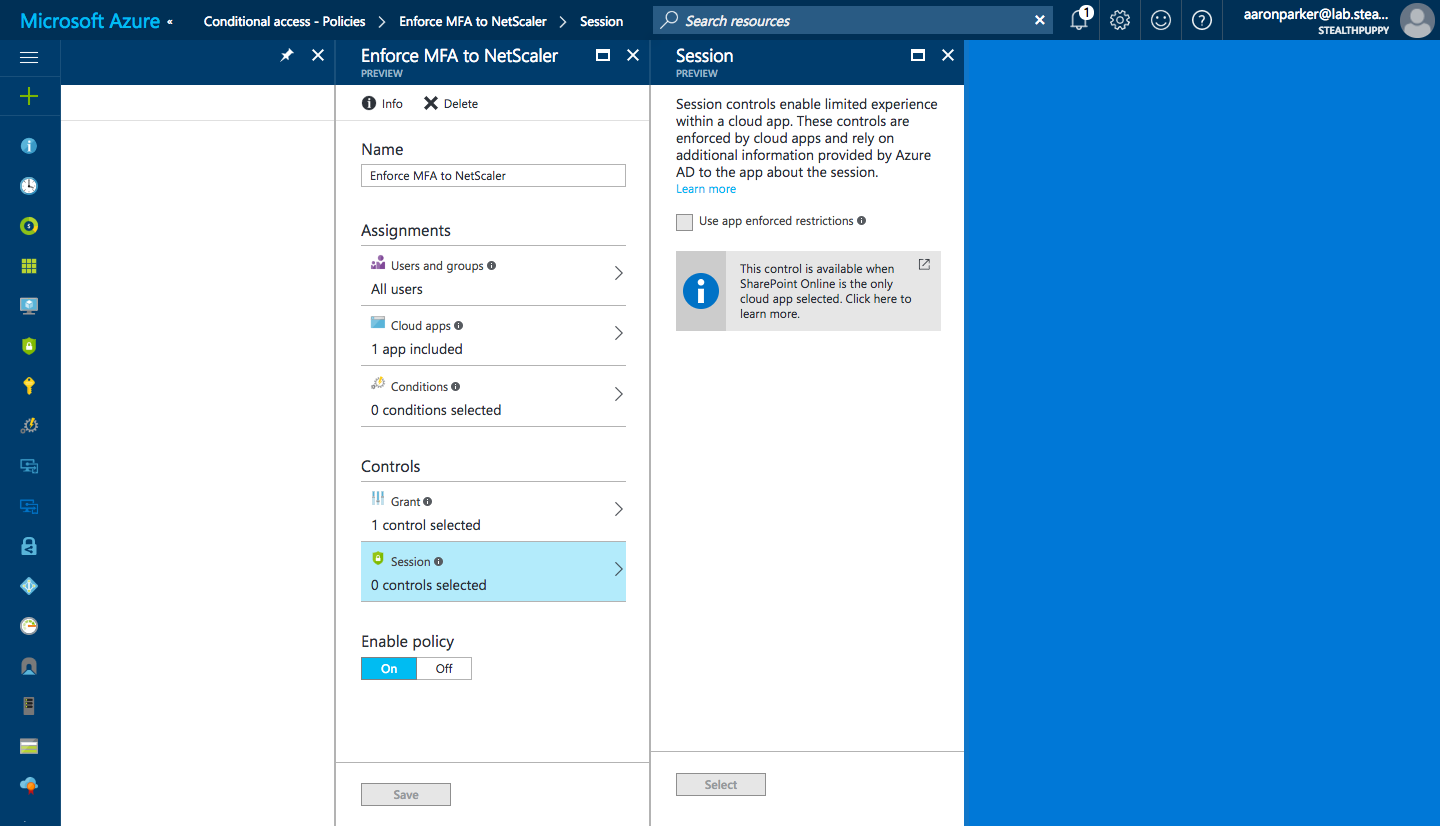Image resolution: width=1440 pixels, height=826 pixels.
Task: Close the leftmost blade beside the pin icon
Action: click(318, 56)
